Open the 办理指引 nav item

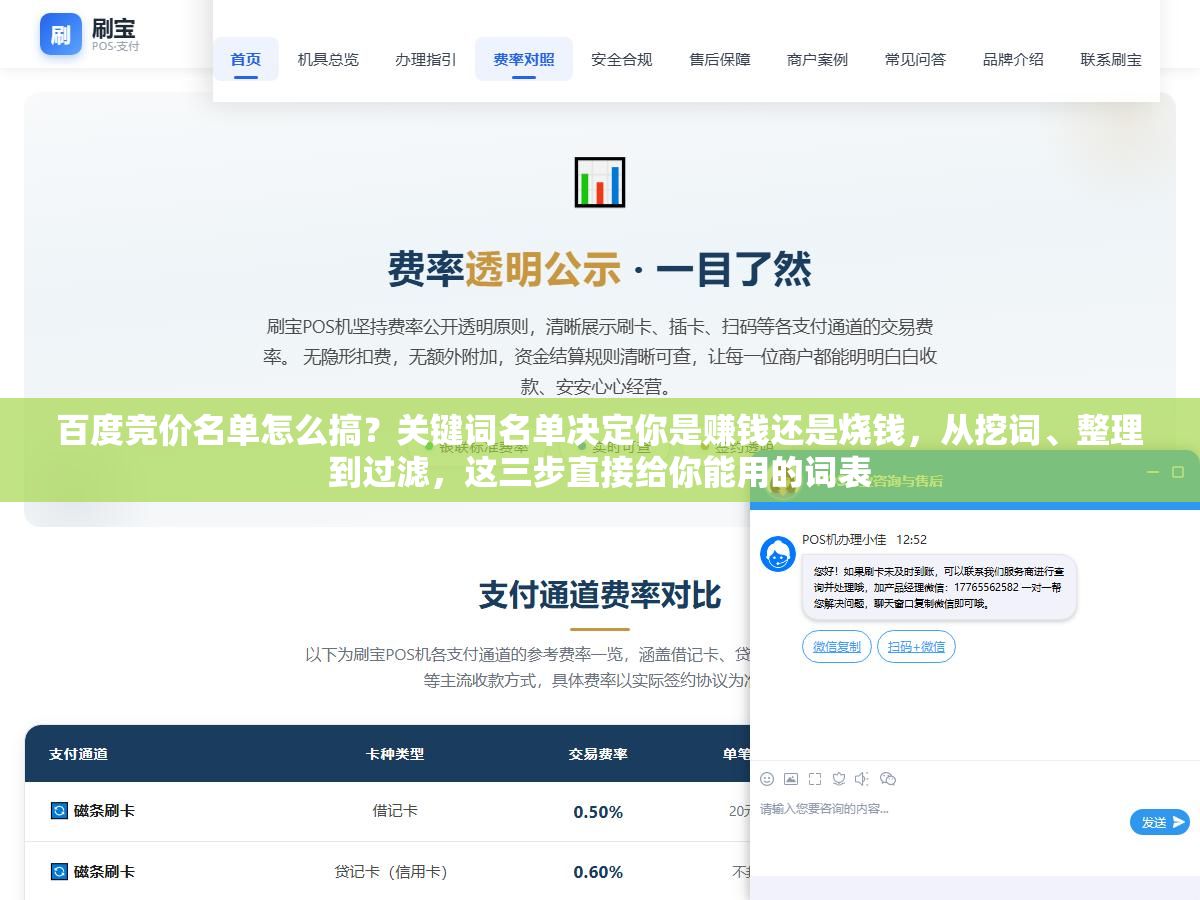pos(426,59)
